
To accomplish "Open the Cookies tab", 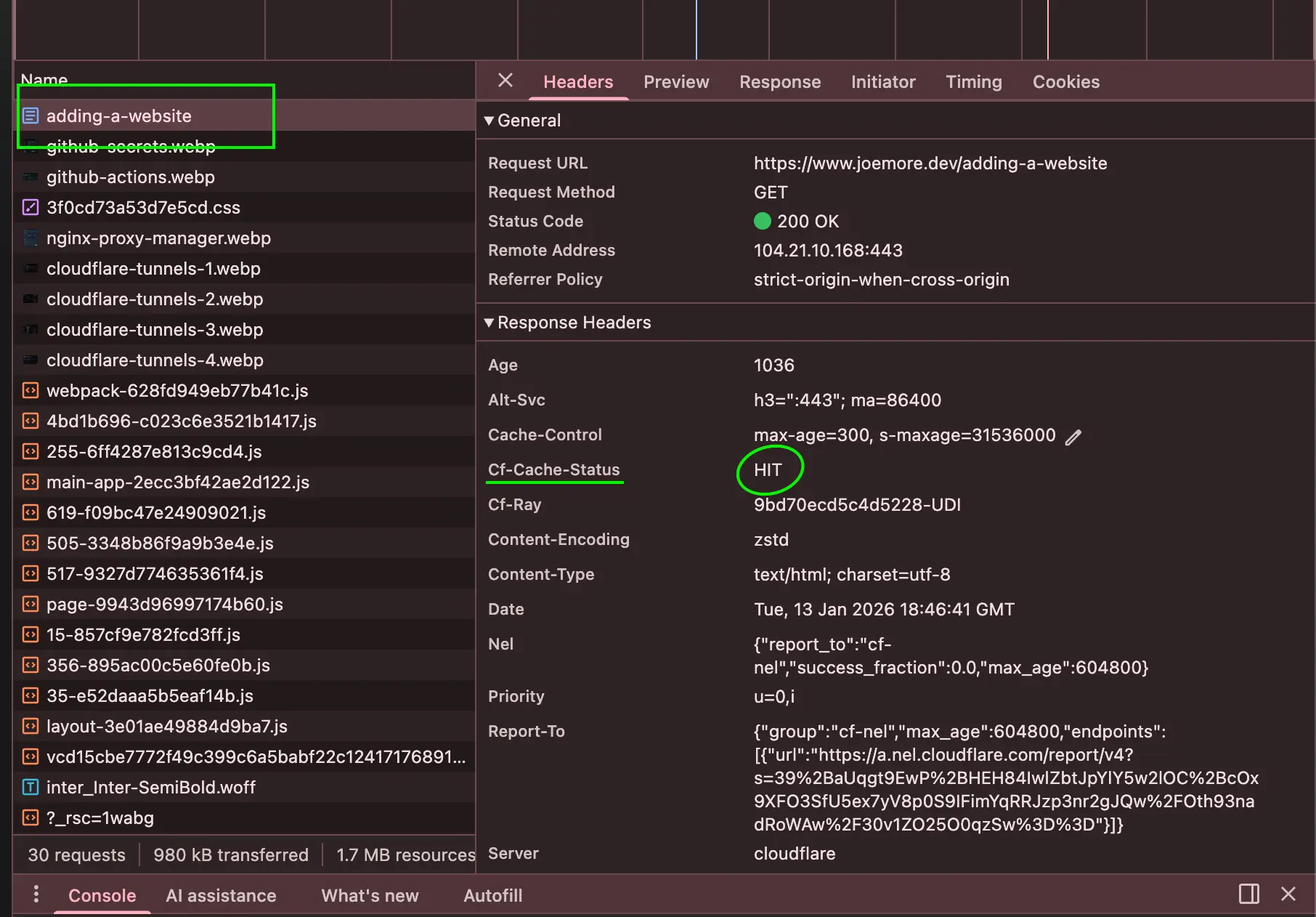I will (1065, 82).
